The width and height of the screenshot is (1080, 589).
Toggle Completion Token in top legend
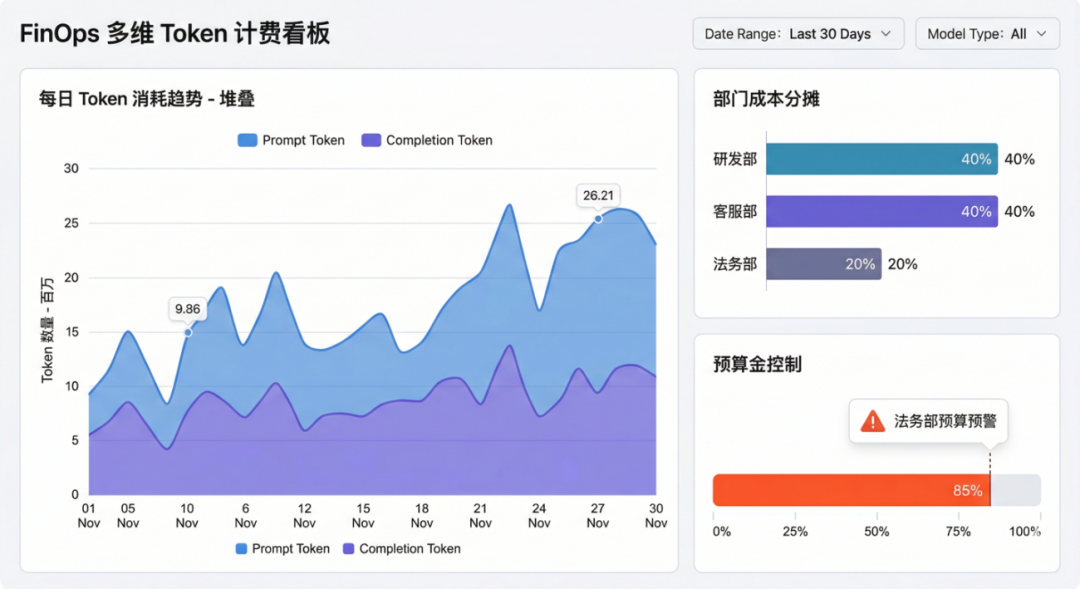[427, 141]
